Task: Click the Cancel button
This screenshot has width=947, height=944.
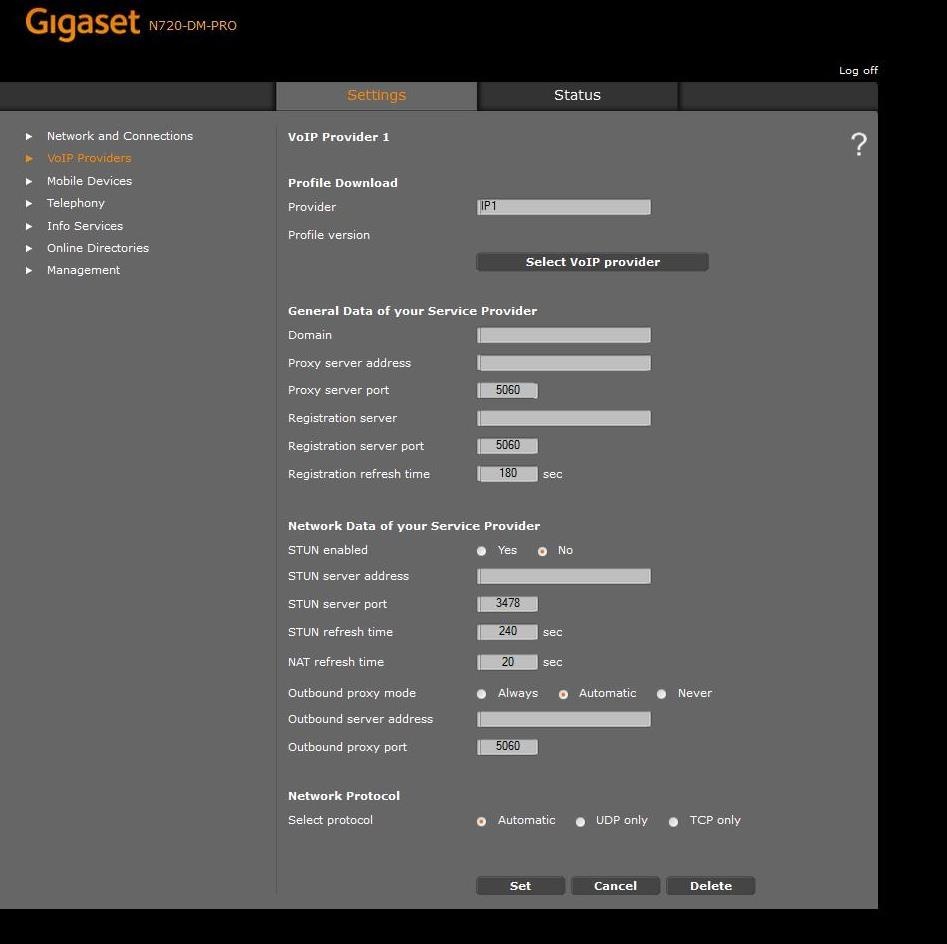Action: 615,886
